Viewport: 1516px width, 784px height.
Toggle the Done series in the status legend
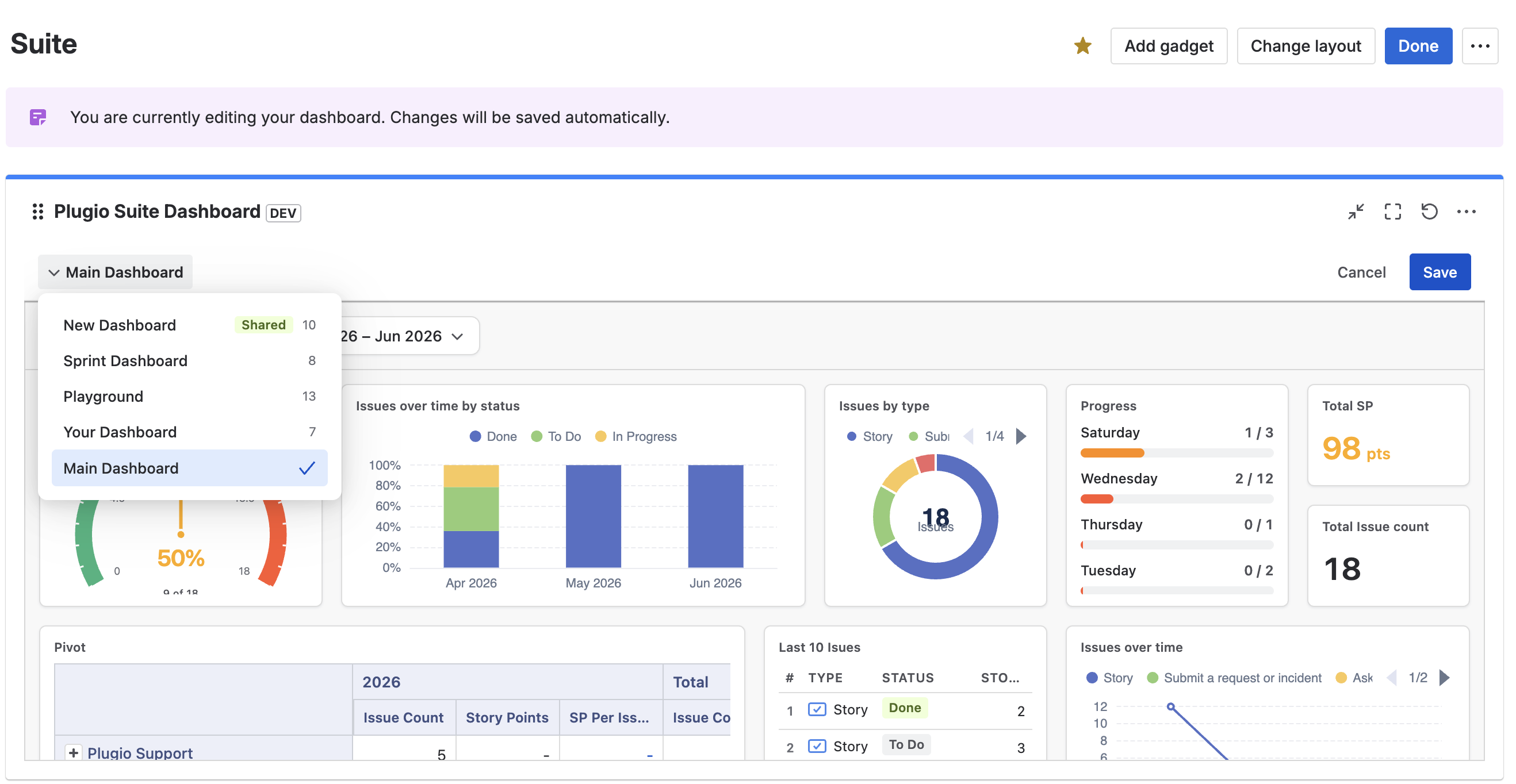coord(493,436)
